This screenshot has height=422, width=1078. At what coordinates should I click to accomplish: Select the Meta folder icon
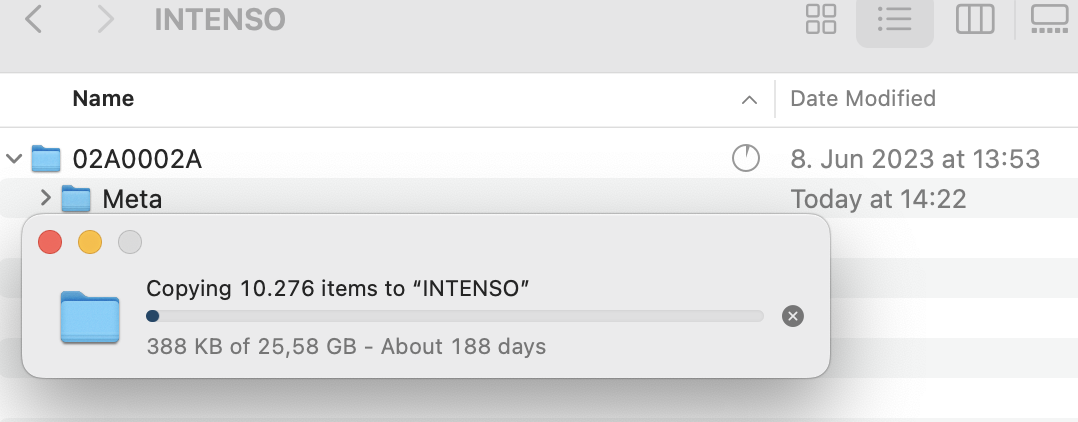76,199
